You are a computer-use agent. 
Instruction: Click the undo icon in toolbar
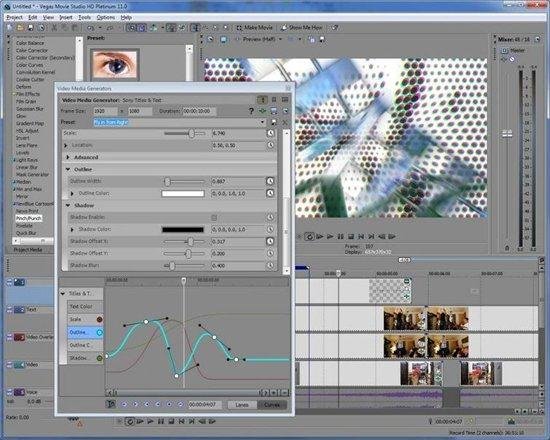pos(90,28)
